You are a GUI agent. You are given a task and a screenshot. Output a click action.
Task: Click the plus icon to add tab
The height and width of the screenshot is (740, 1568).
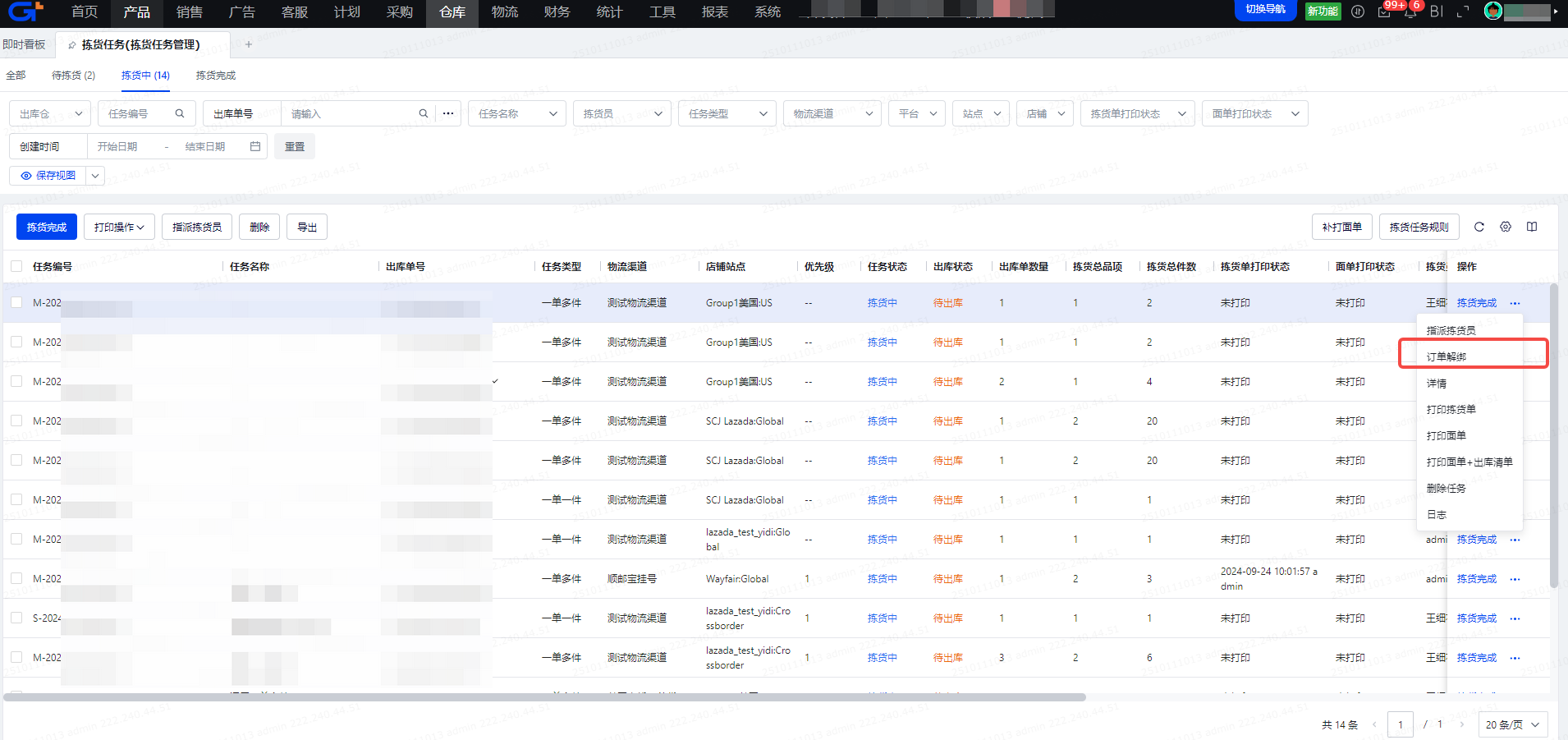tap(249, 44)
